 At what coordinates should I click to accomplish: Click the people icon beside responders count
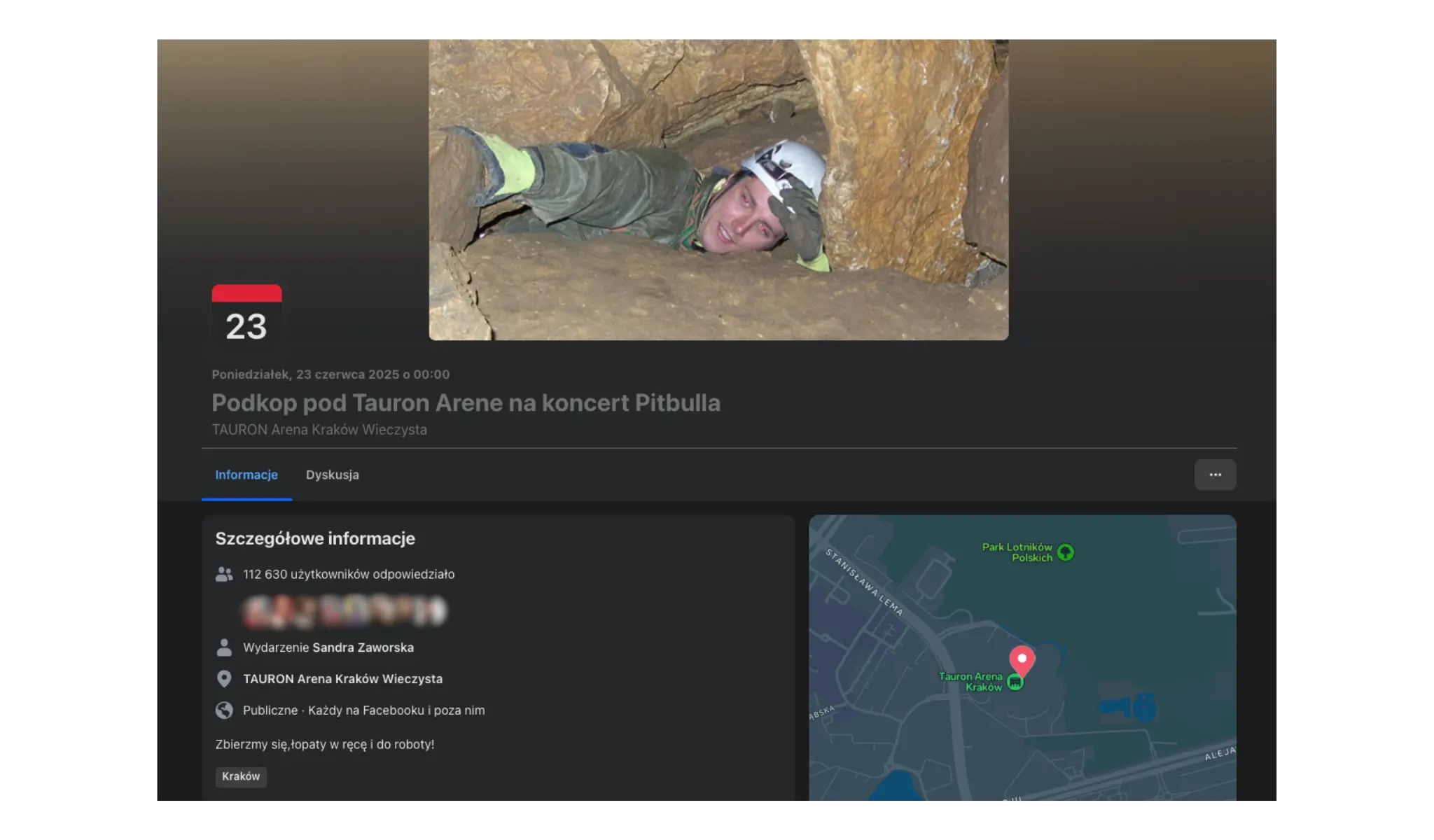pyautogui.click(x=224, y=575)
